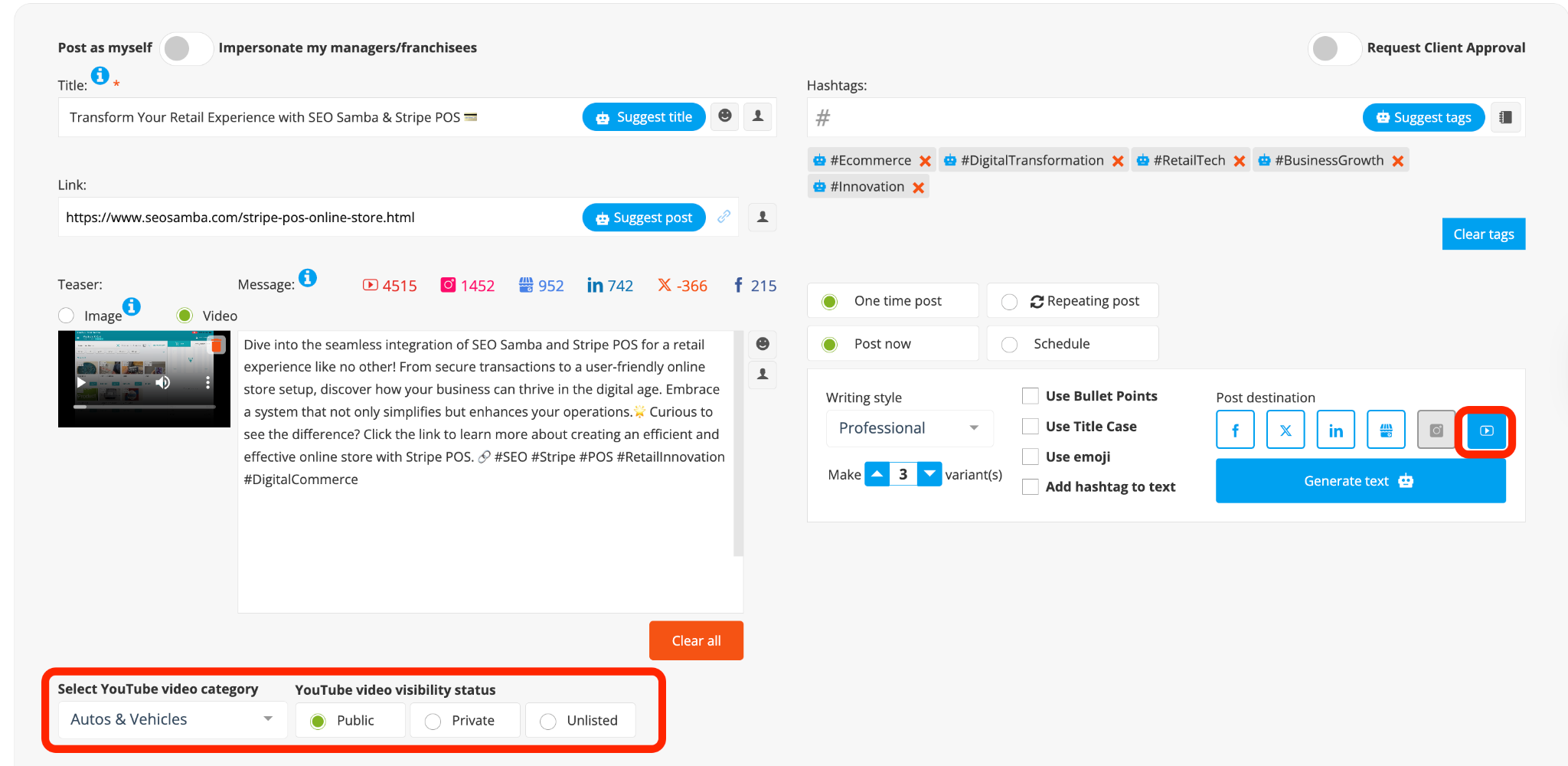This screenshot has width=1568, height=766.
Task: Select YouTube post destination icon
Action: tap(1486, 430)
